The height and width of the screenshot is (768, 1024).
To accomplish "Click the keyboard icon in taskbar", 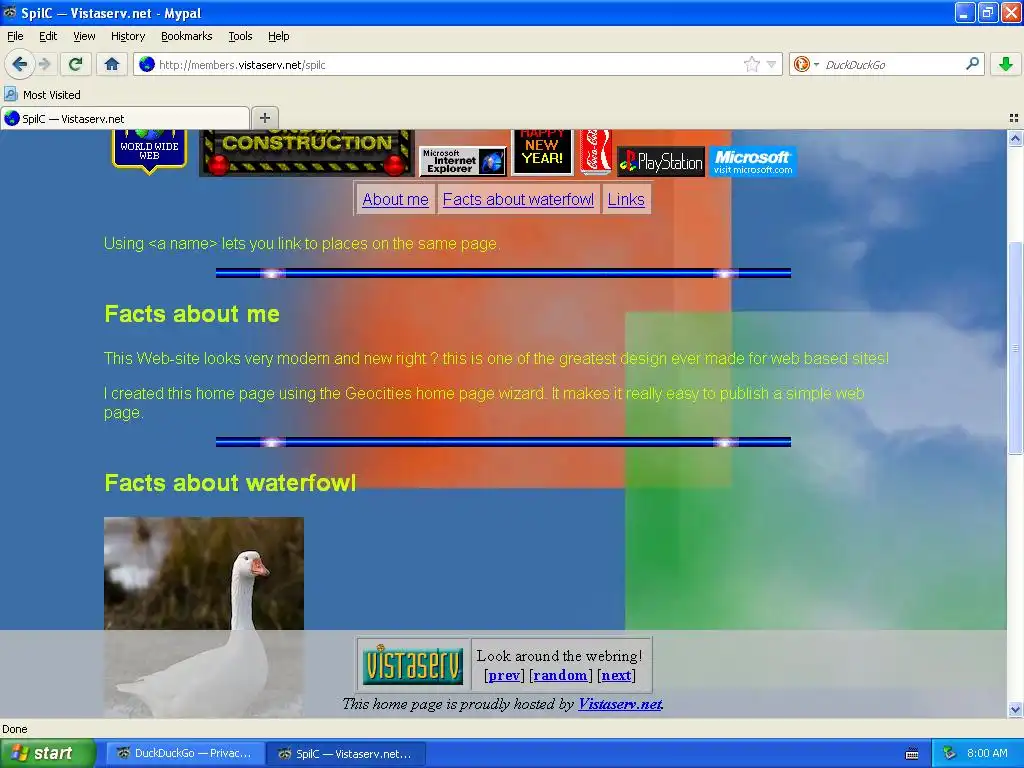I will (x=912, y=754).
